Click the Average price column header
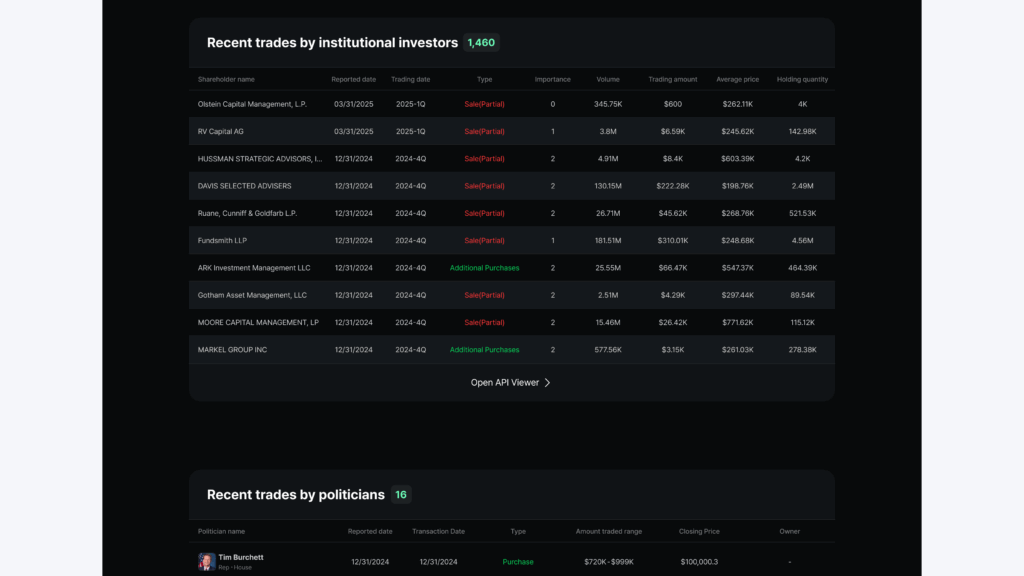This screenshot has height=576, width=1024. coord(737,79)
